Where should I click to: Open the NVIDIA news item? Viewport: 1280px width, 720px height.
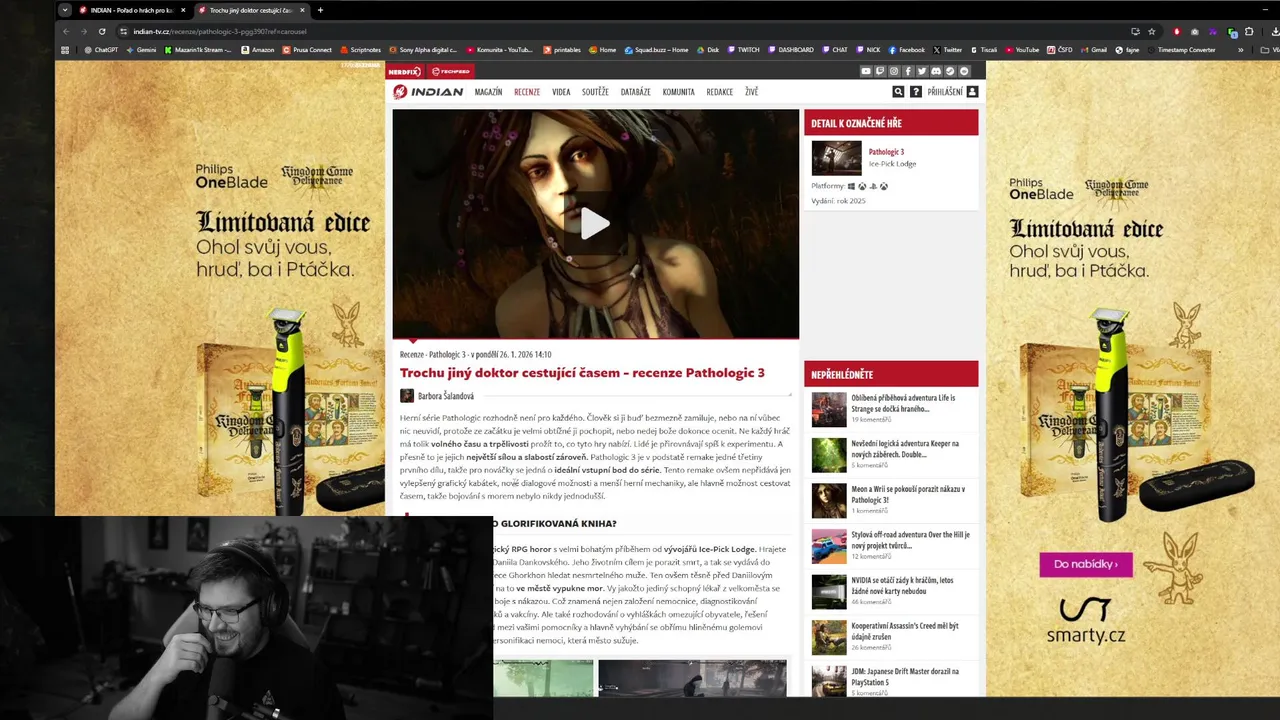[890, 591]
